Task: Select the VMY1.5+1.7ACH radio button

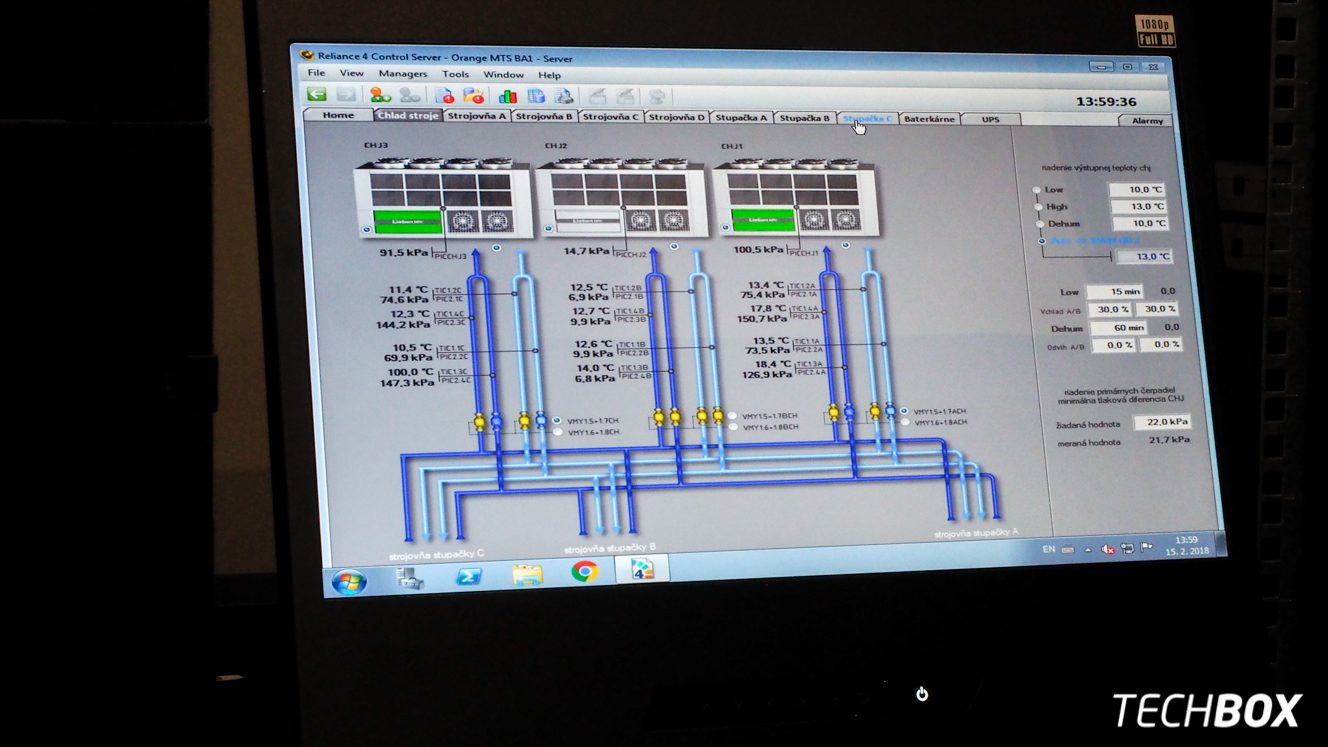Action: (904, 411)
